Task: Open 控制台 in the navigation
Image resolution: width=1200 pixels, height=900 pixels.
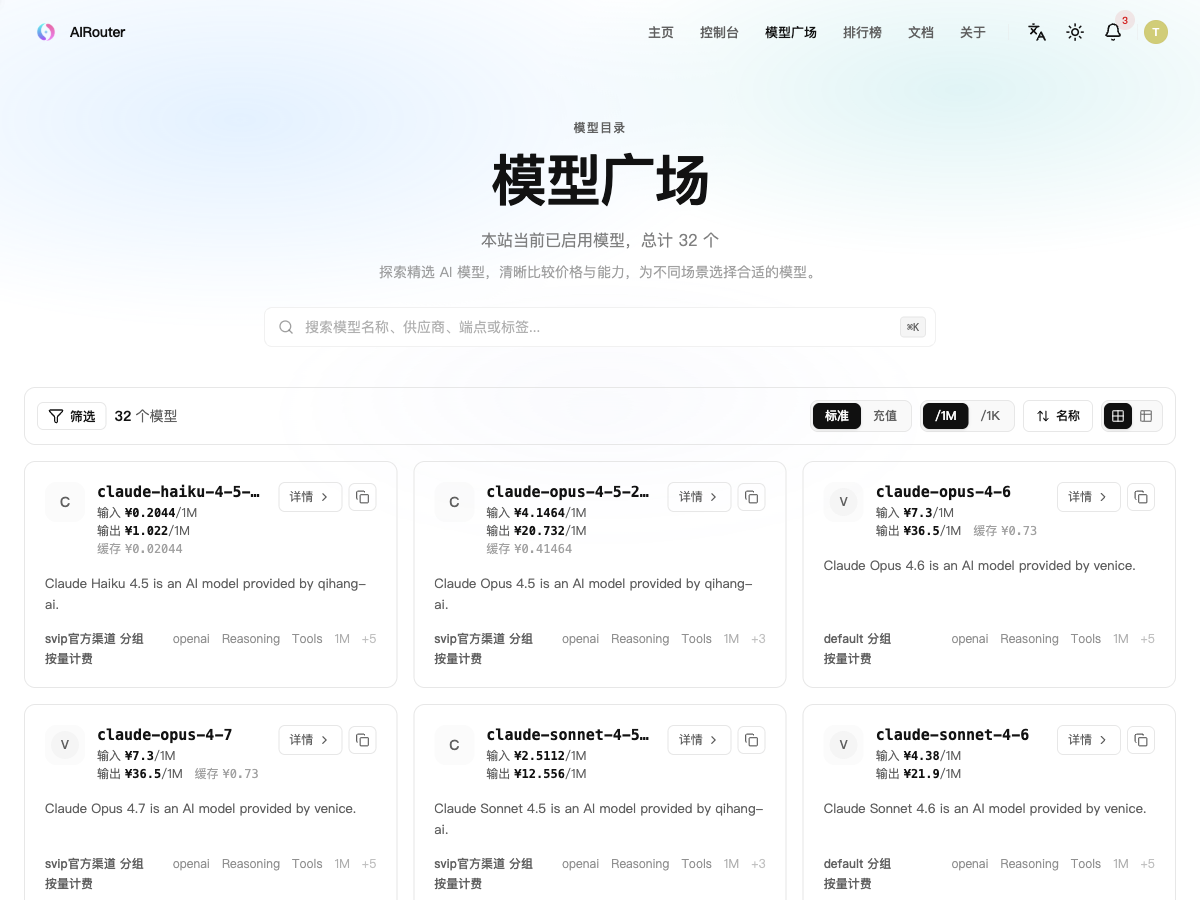Action: [719, 33]
